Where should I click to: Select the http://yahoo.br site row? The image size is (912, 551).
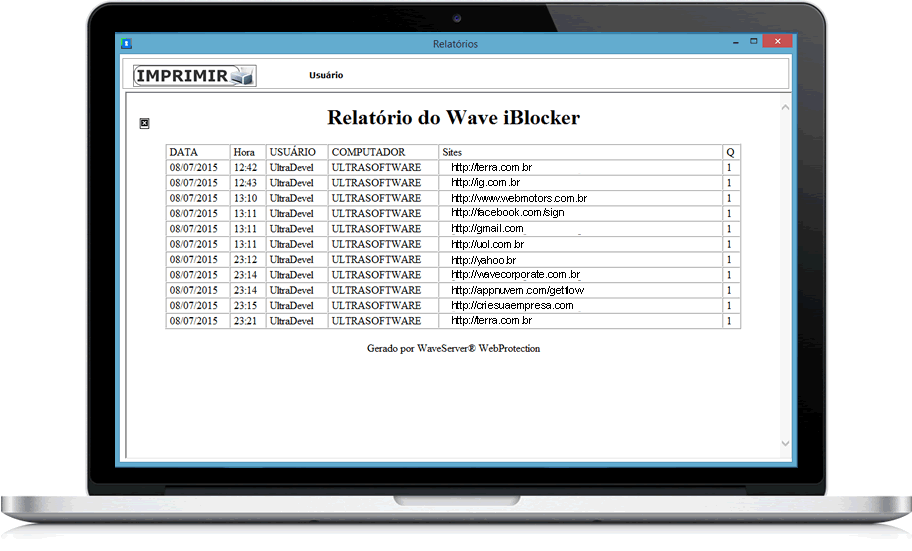pyautogui.click(x=483, y=260)
